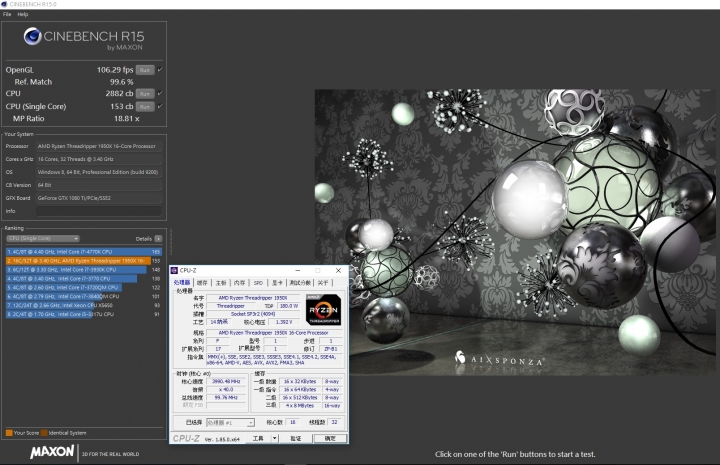The image size is (720, 465).
Task: Click the 确定 button in CPU-Z
Action: click(x=330, y=438)
